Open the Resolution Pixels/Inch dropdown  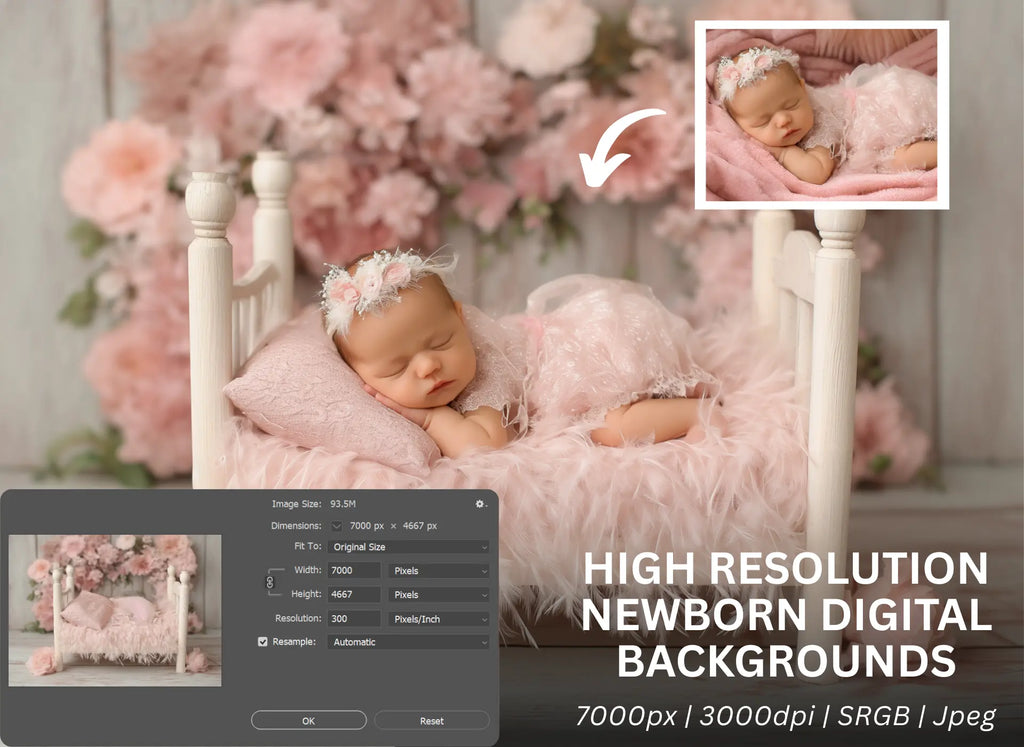point(439,619)
